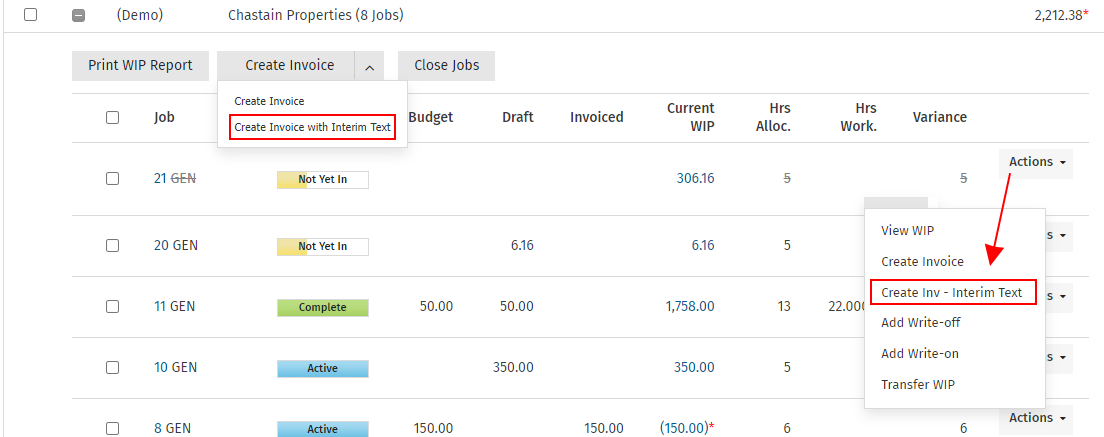Select Create Invoice from the dropdown list

tap(269, 101)
